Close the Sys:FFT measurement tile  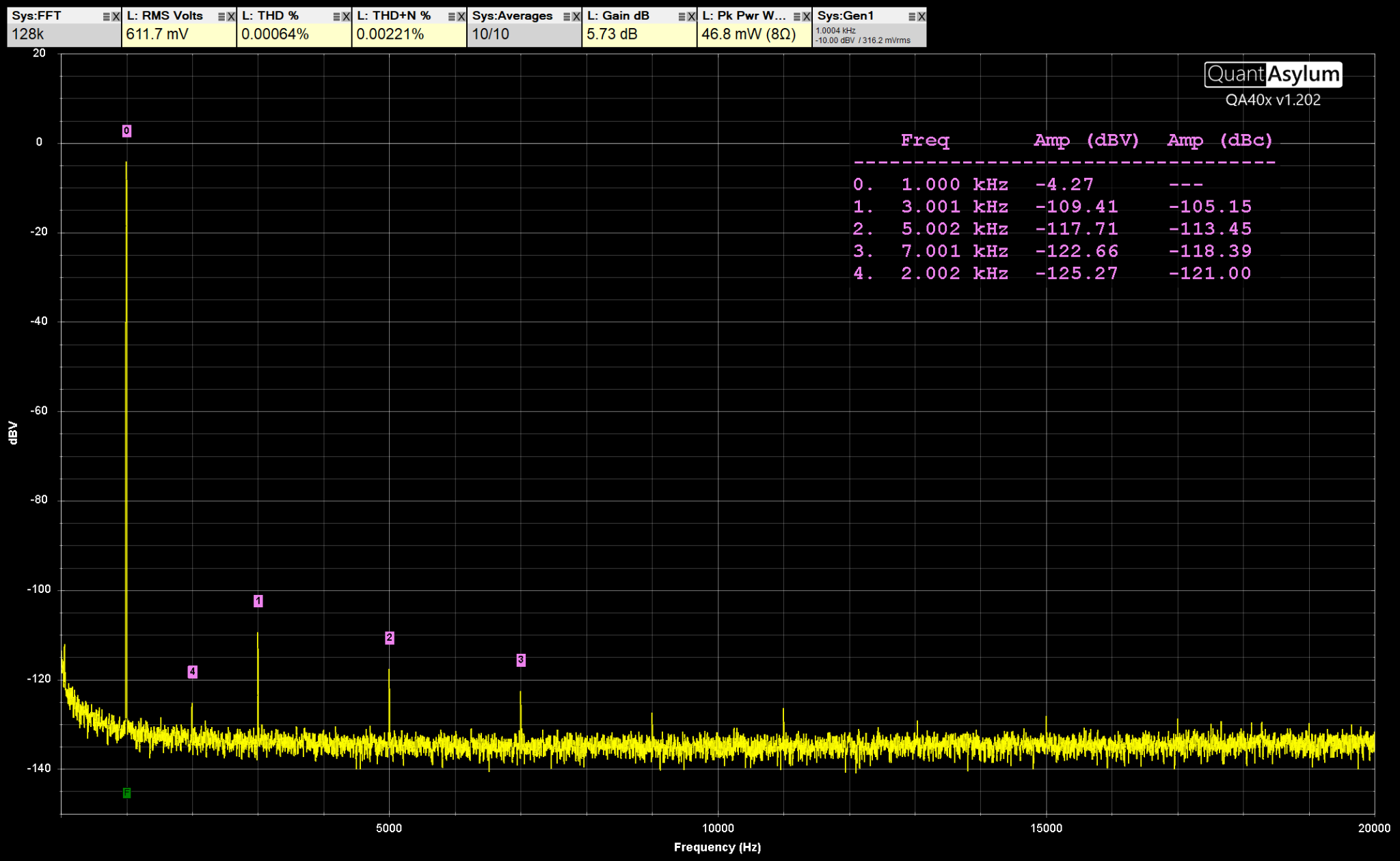coord(116,16)
